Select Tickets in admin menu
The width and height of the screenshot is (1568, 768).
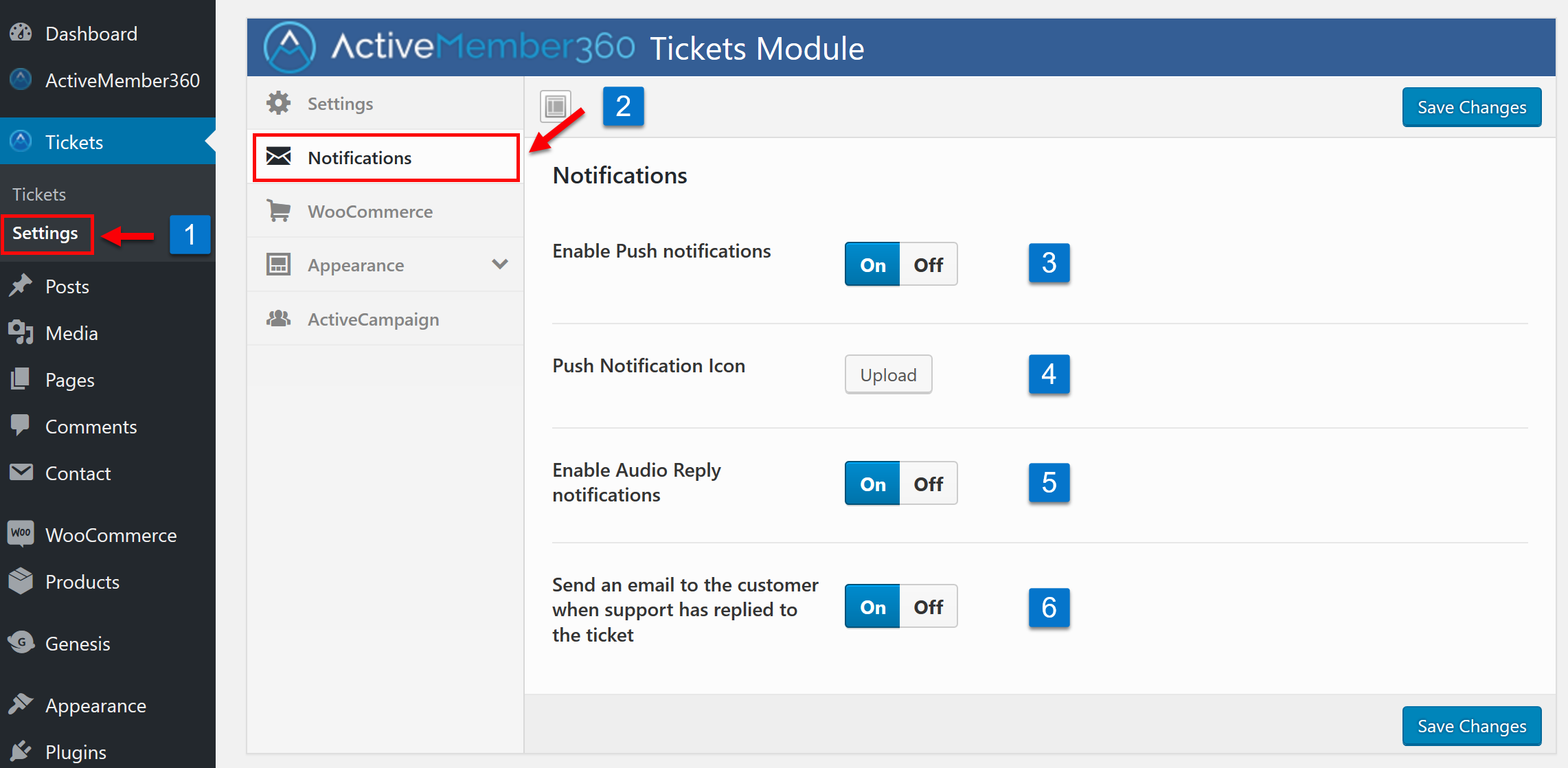(x=108, y=142)
